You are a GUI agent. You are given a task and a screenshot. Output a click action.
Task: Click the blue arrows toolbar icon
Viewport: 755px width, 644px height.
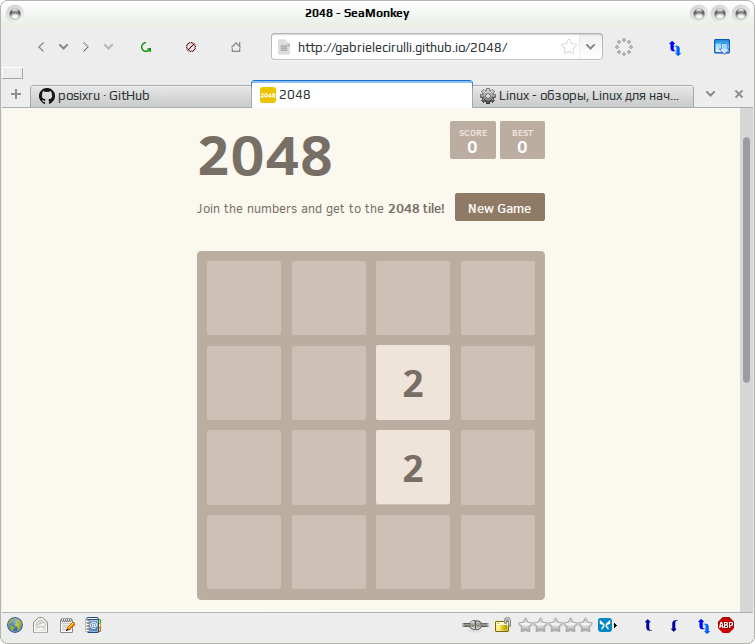click(x=675, y=48)
